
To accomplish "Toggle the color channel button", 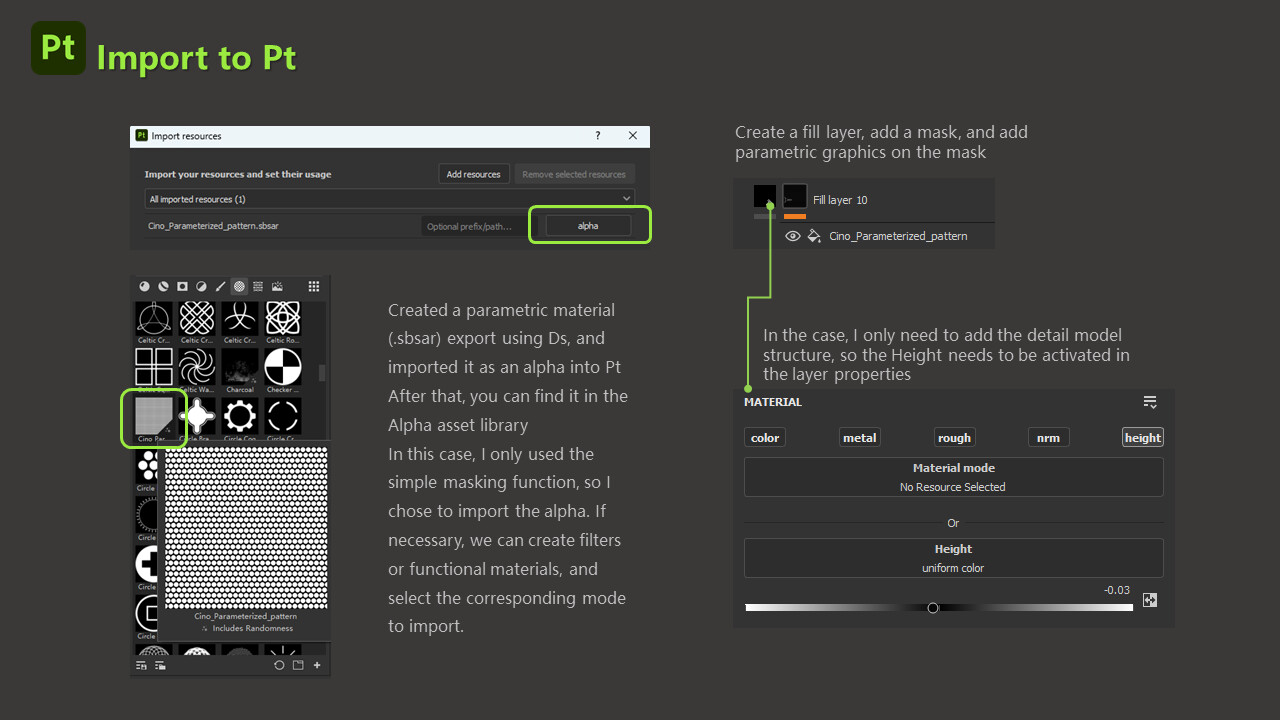I will 765,438.
